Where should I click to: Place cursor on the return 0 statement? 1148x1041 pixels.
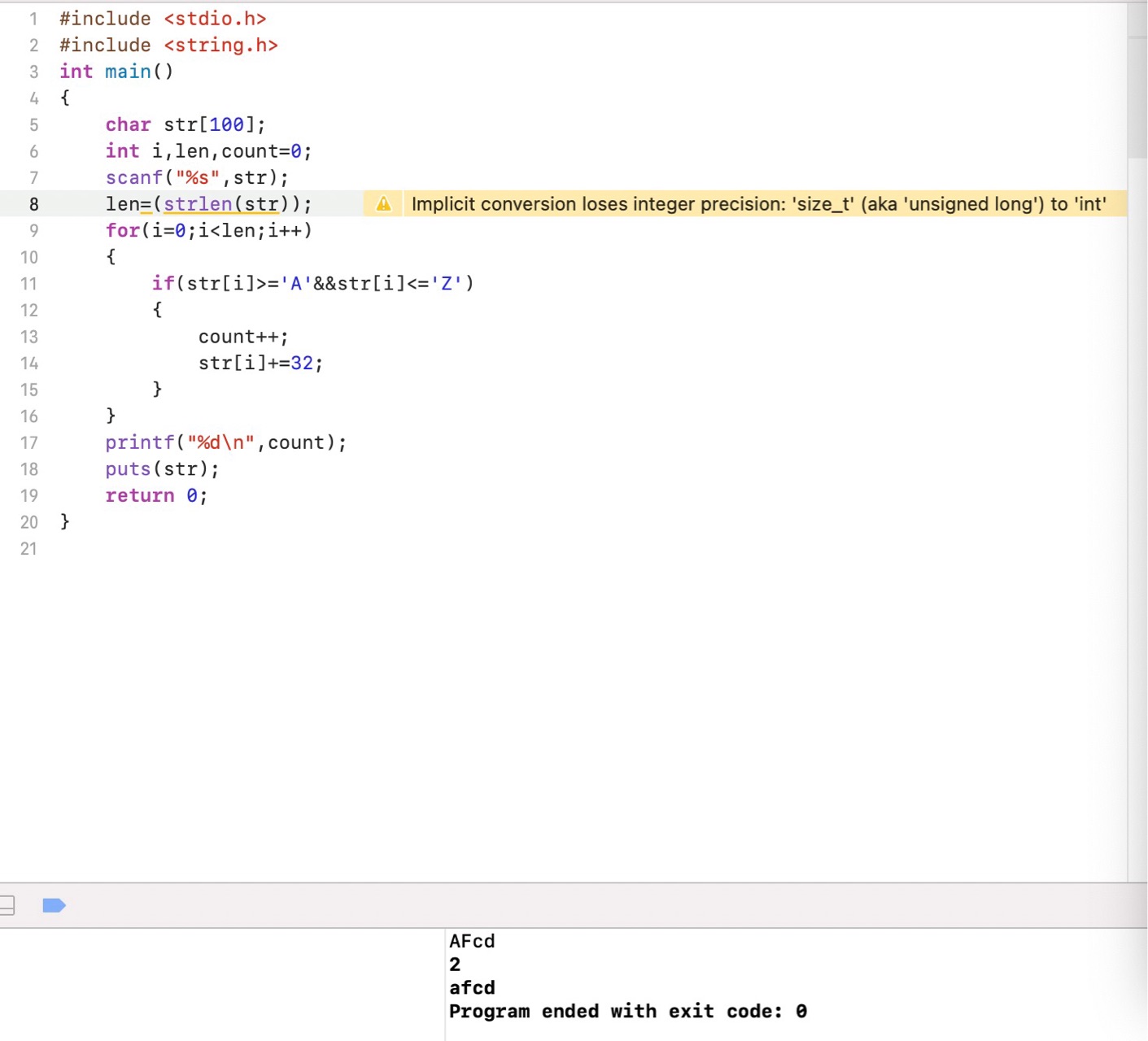pos(155,496)
